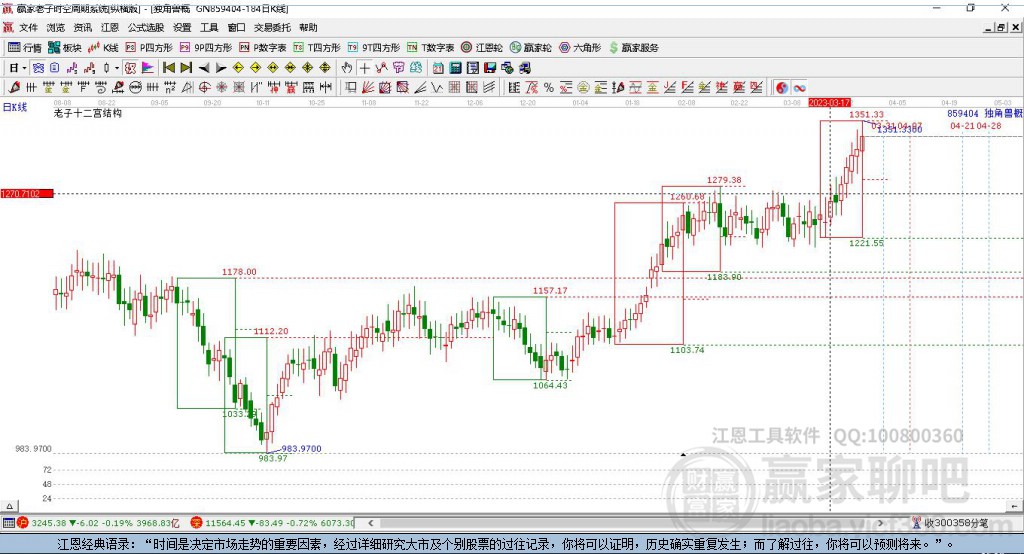Image resolution: width=1024 pixels, height=554 pixels.
Task: Click the red 1270.7102 price tag
Action: pyautogui.click(x=27, y=194)
